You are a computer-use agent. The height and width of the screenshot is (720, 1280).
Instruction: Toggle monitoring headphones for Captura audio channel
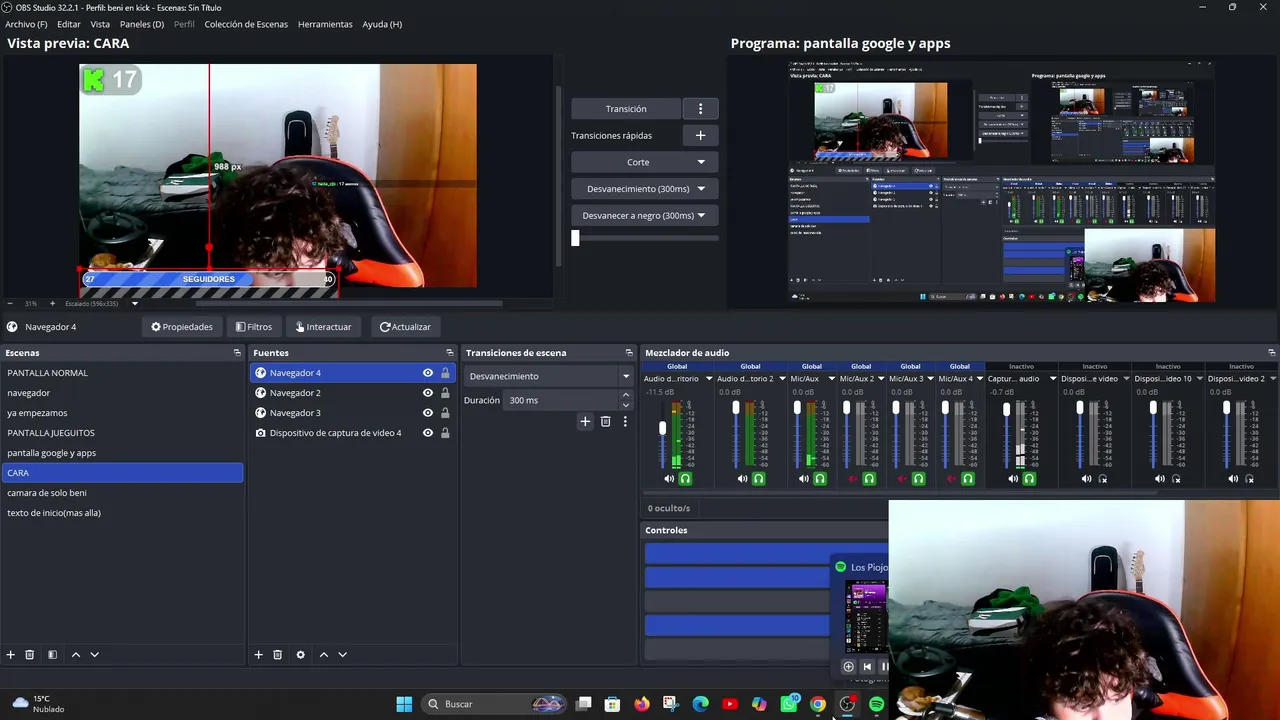coord(1029,479)
